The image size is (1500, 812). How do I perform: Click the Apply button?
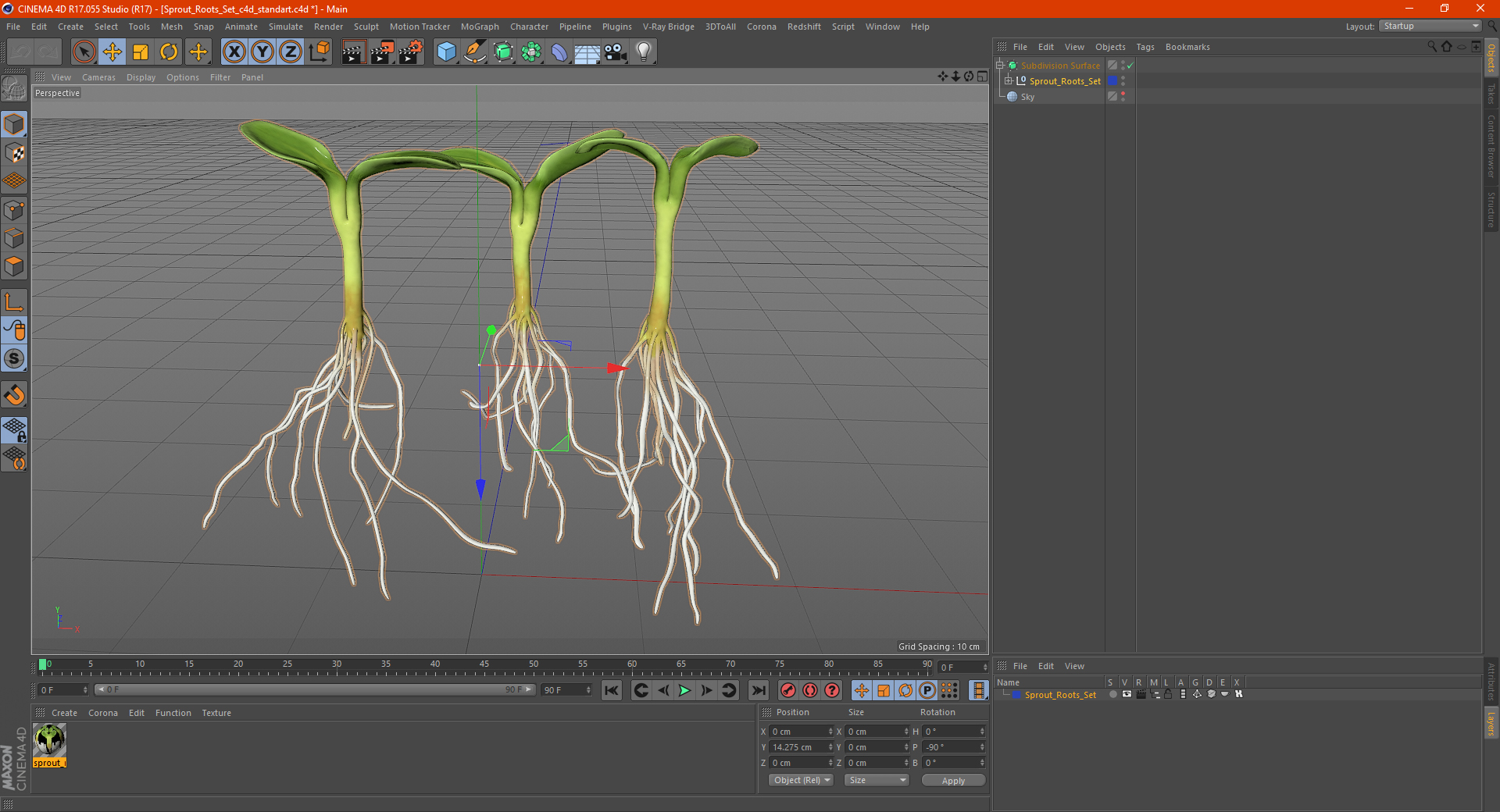953,780
